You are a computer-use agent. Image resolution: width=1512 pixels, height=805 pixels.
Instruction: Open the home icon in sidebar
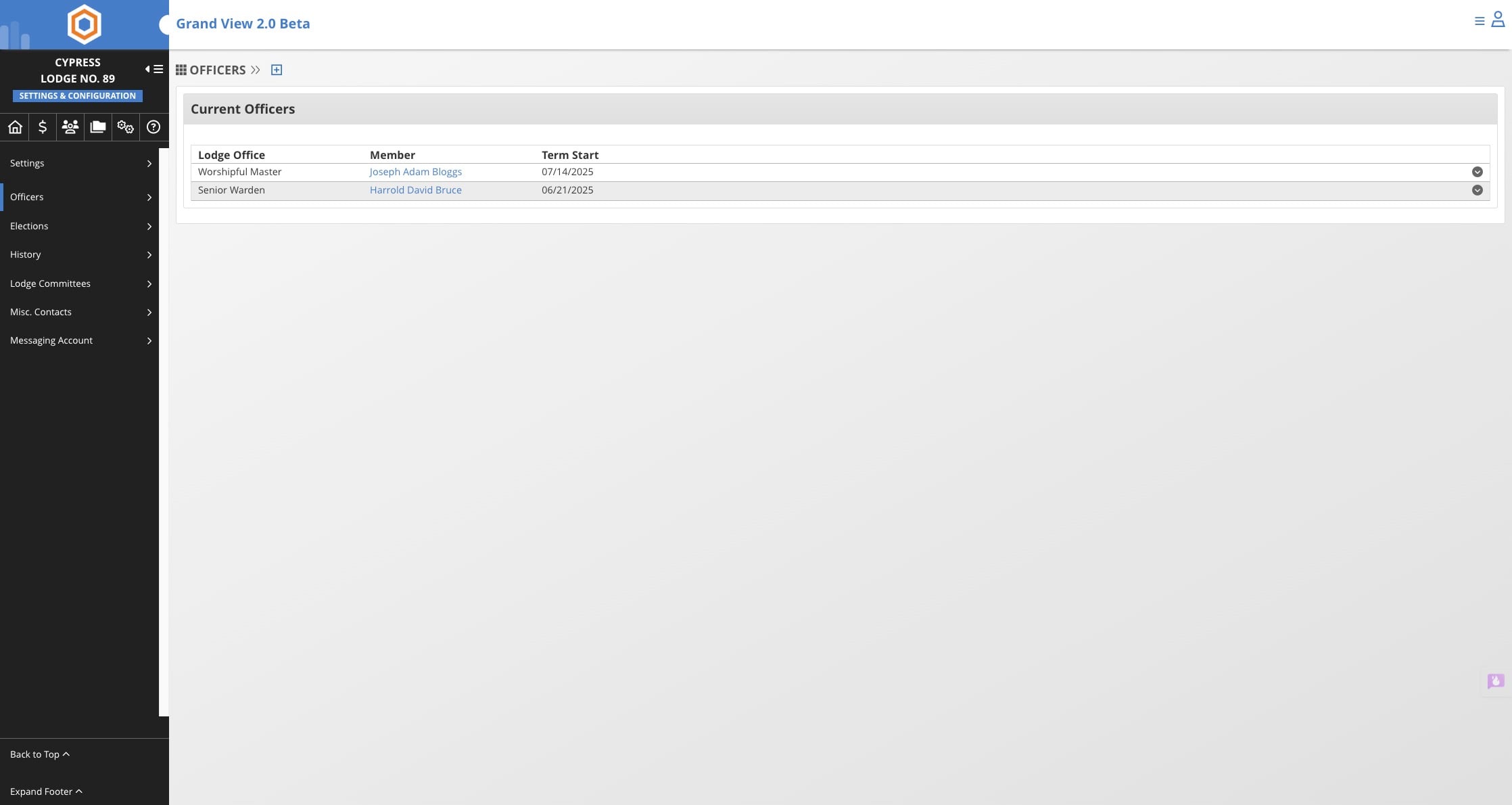click(x=15, y=127)
